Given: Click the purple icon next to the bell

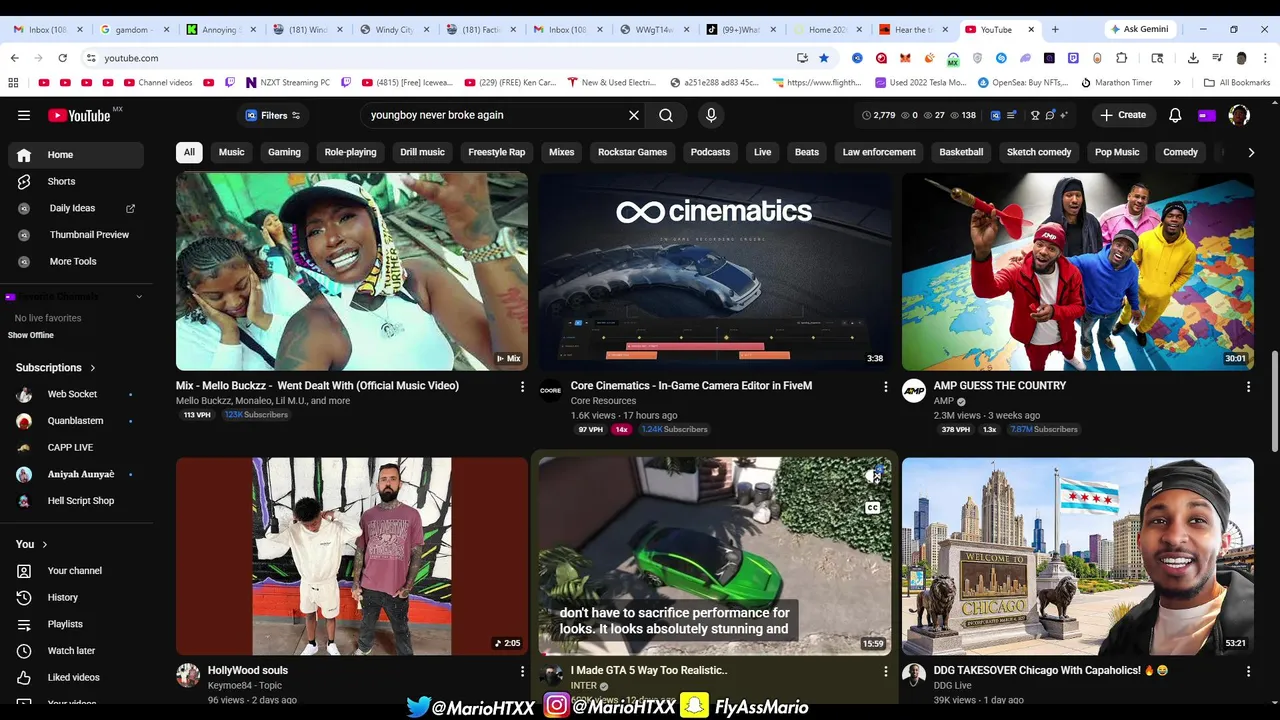Looking at the screenshot, I should click(x=1207, y=115).
